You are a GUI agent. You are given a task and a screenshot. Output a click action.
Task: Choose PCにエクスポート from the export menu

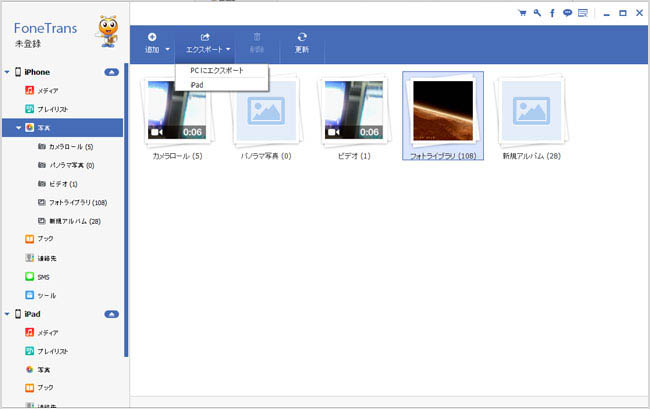(216, 70)
